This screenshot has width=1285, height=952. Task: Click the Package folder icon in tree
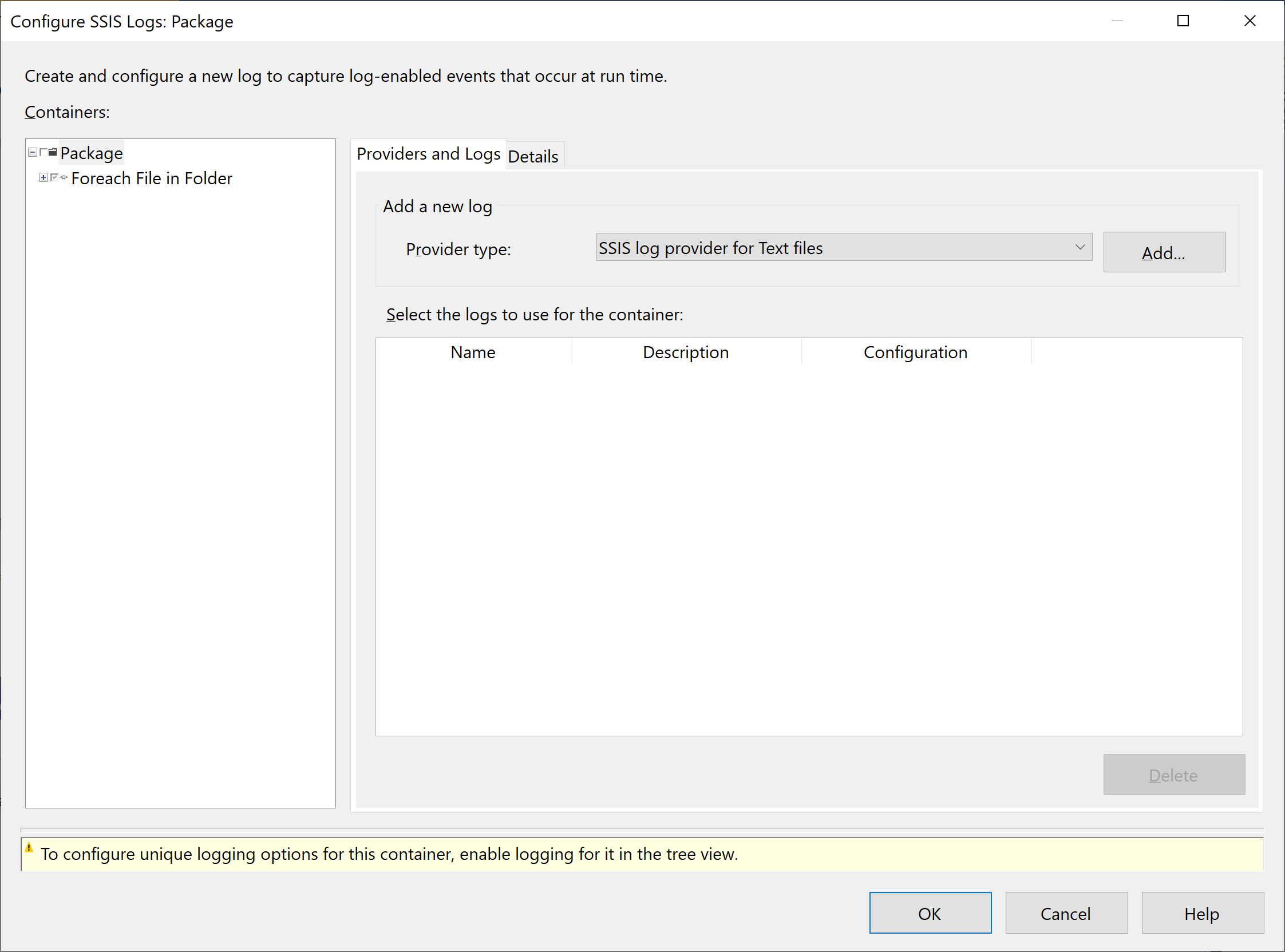(x=53, y=153)
